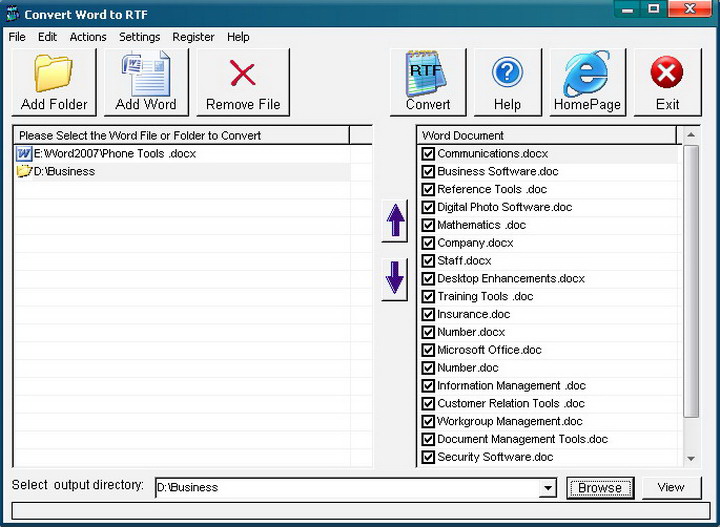Open the Settings menu
720x527 pixels.
(140, 37)
